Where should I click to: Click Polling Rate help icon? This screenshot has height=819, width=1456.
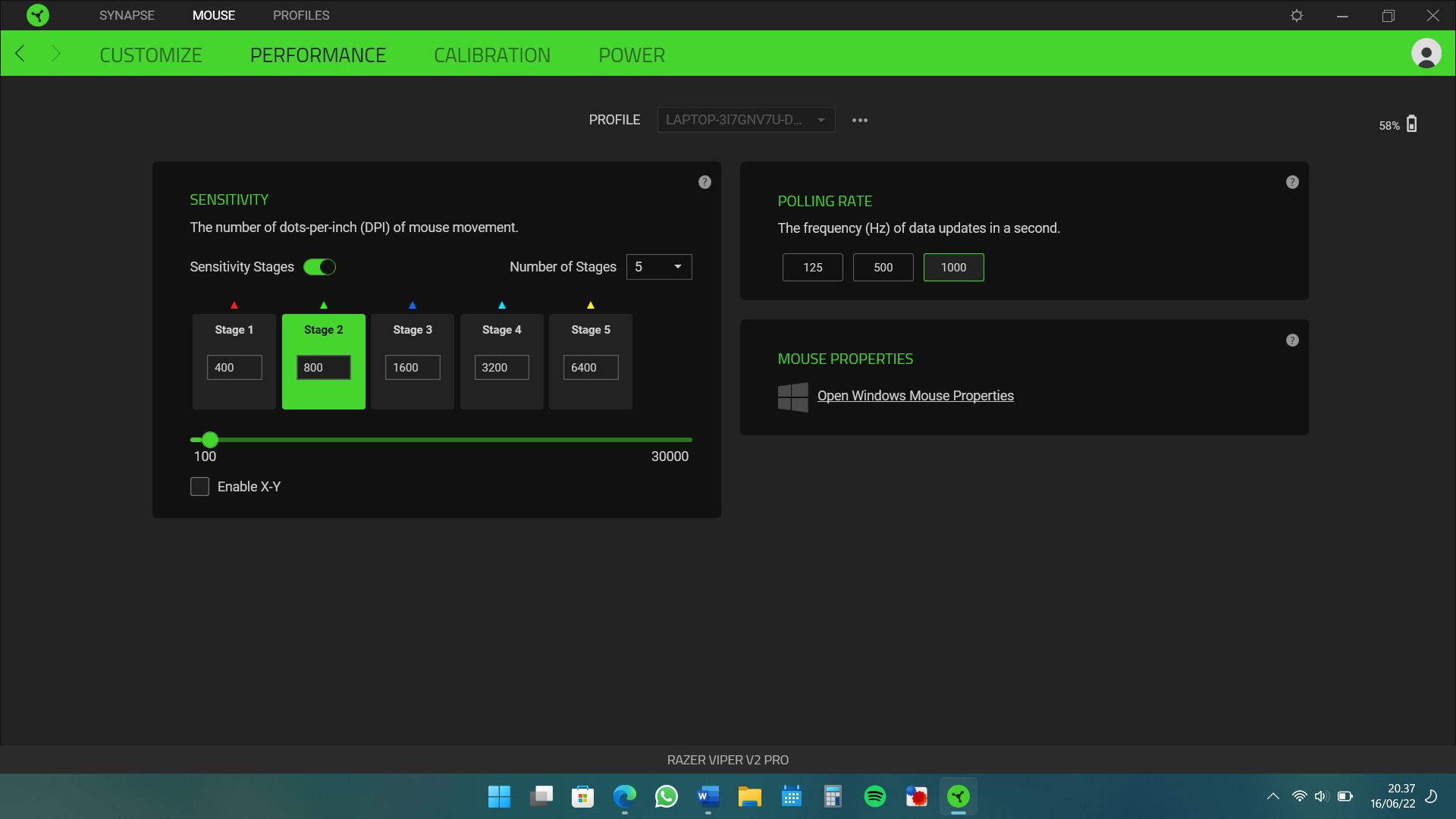1292,182
